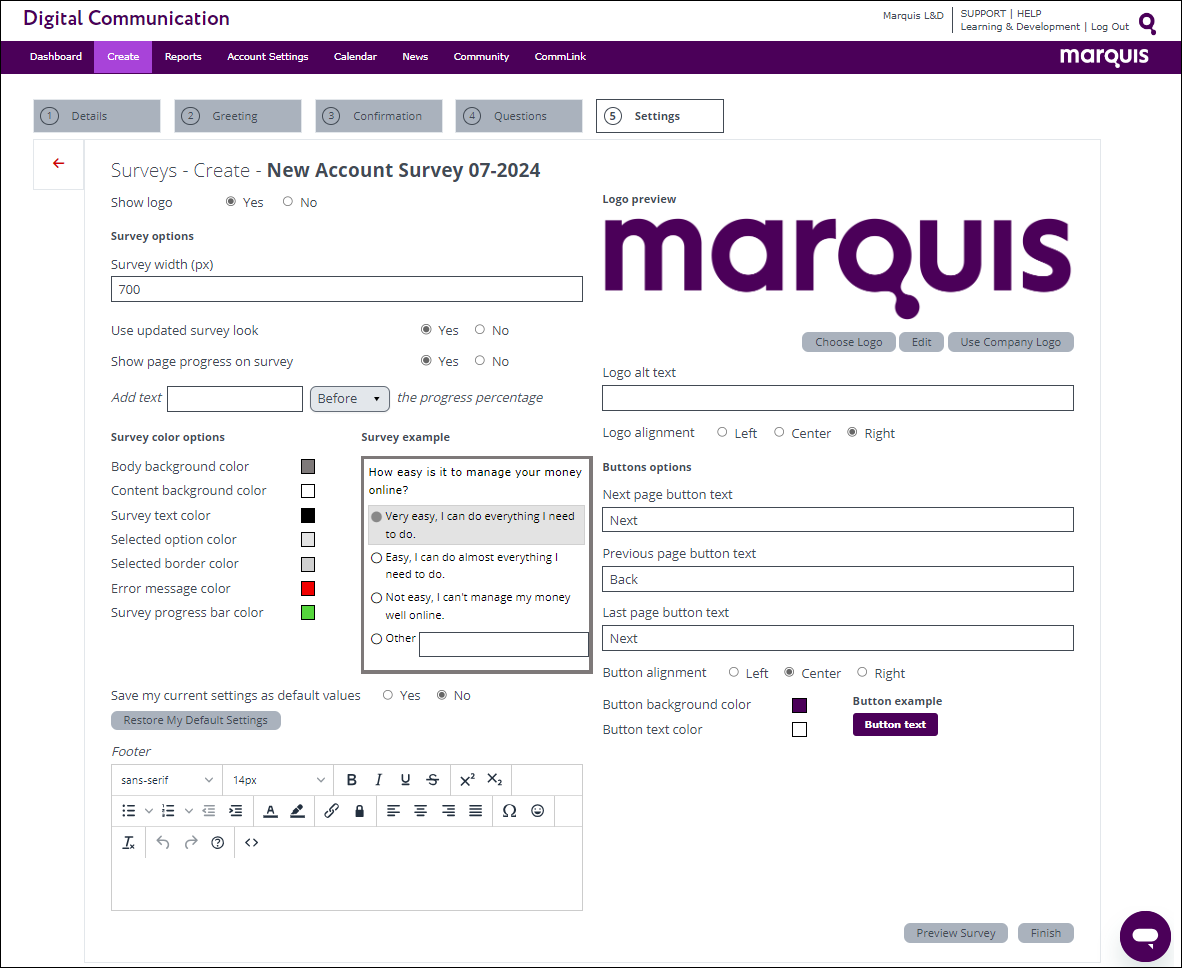Choose Center logo alignment
The width and height of the screenshot is (1182, 968).
(x=779, y=432)
